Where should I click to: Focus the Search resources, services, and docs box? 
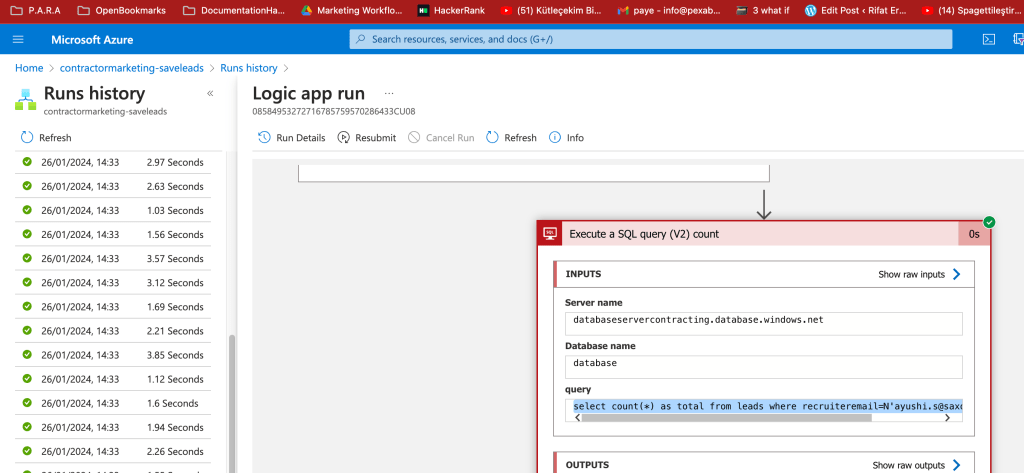[x=650, y=39]
